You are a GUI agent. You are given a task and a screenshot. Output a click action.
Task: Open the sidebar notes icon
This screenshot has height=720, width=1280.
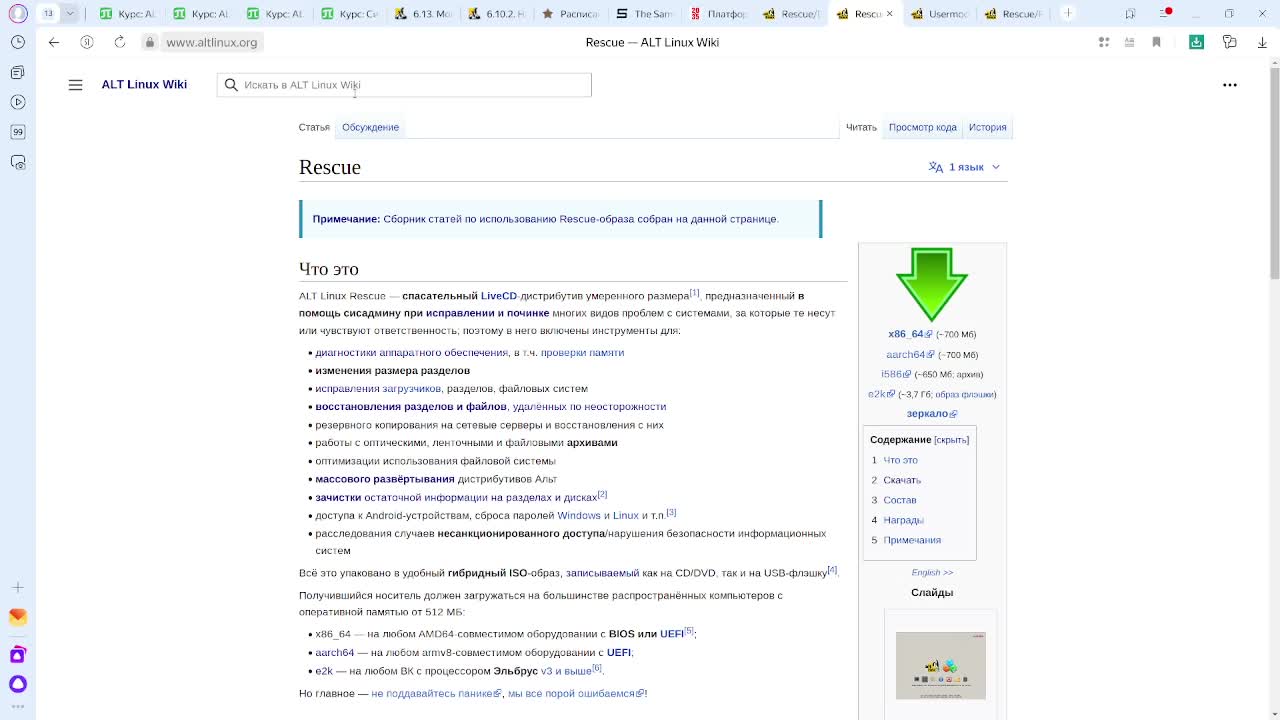click(x=18, y=72)
